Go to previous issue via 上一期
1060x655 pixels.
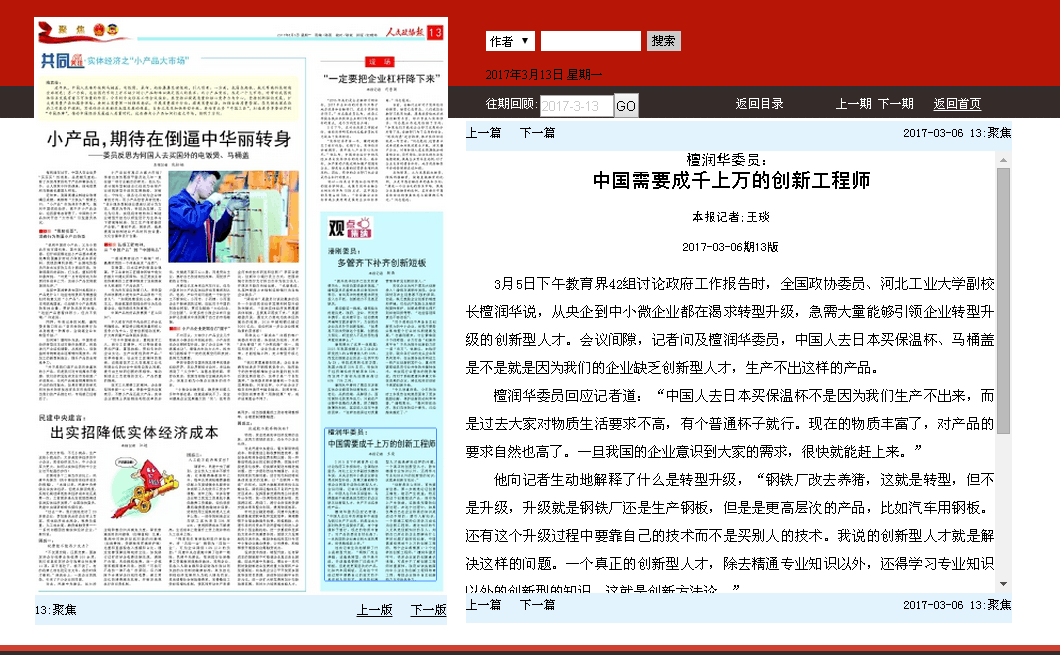[x=853, y=104]
